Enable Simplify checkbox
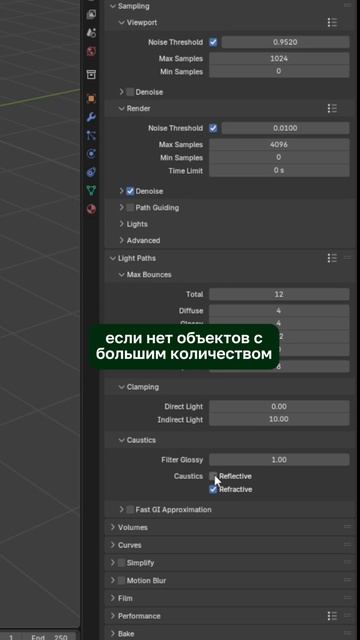Viewport: 360px width, 640px height. pos(121,563)
